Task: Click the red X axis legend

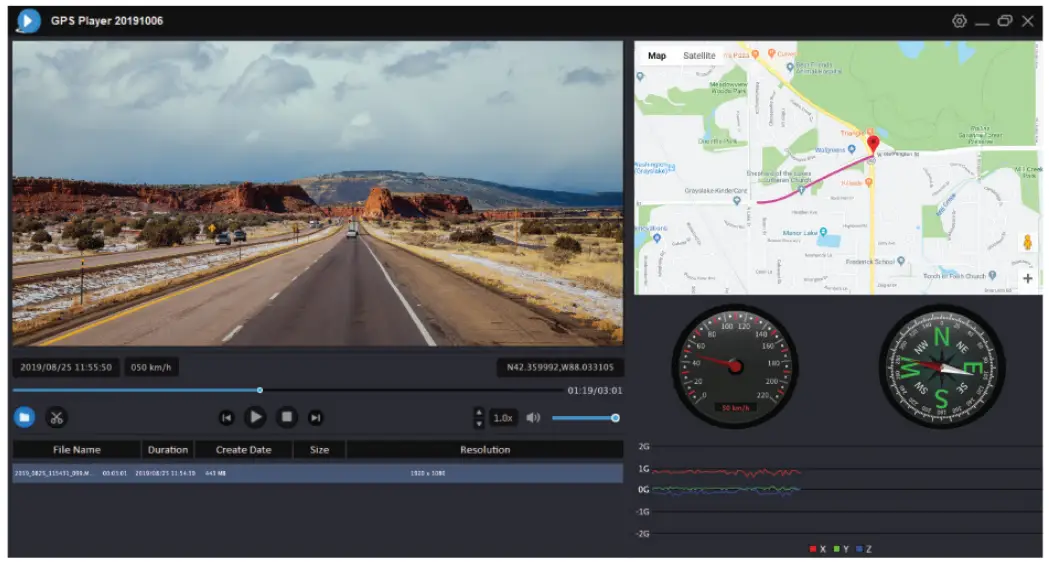Action: [818, 549]
